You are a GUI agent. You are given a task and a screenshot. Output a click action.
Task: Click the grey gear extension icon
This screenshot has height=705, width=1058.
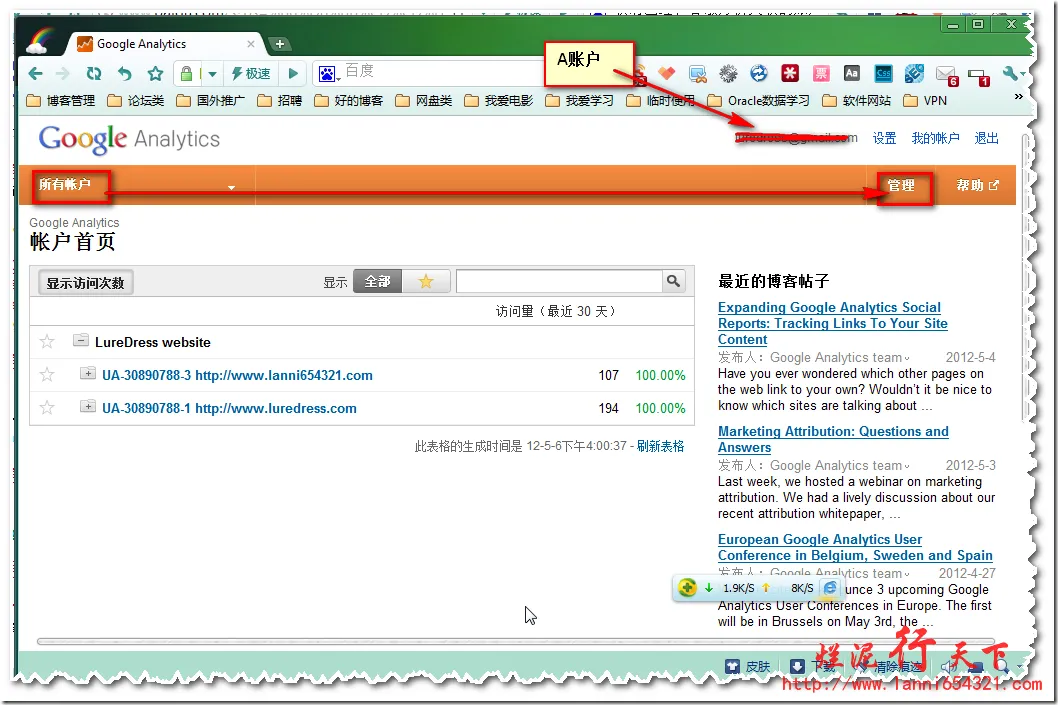coord(727,74)
